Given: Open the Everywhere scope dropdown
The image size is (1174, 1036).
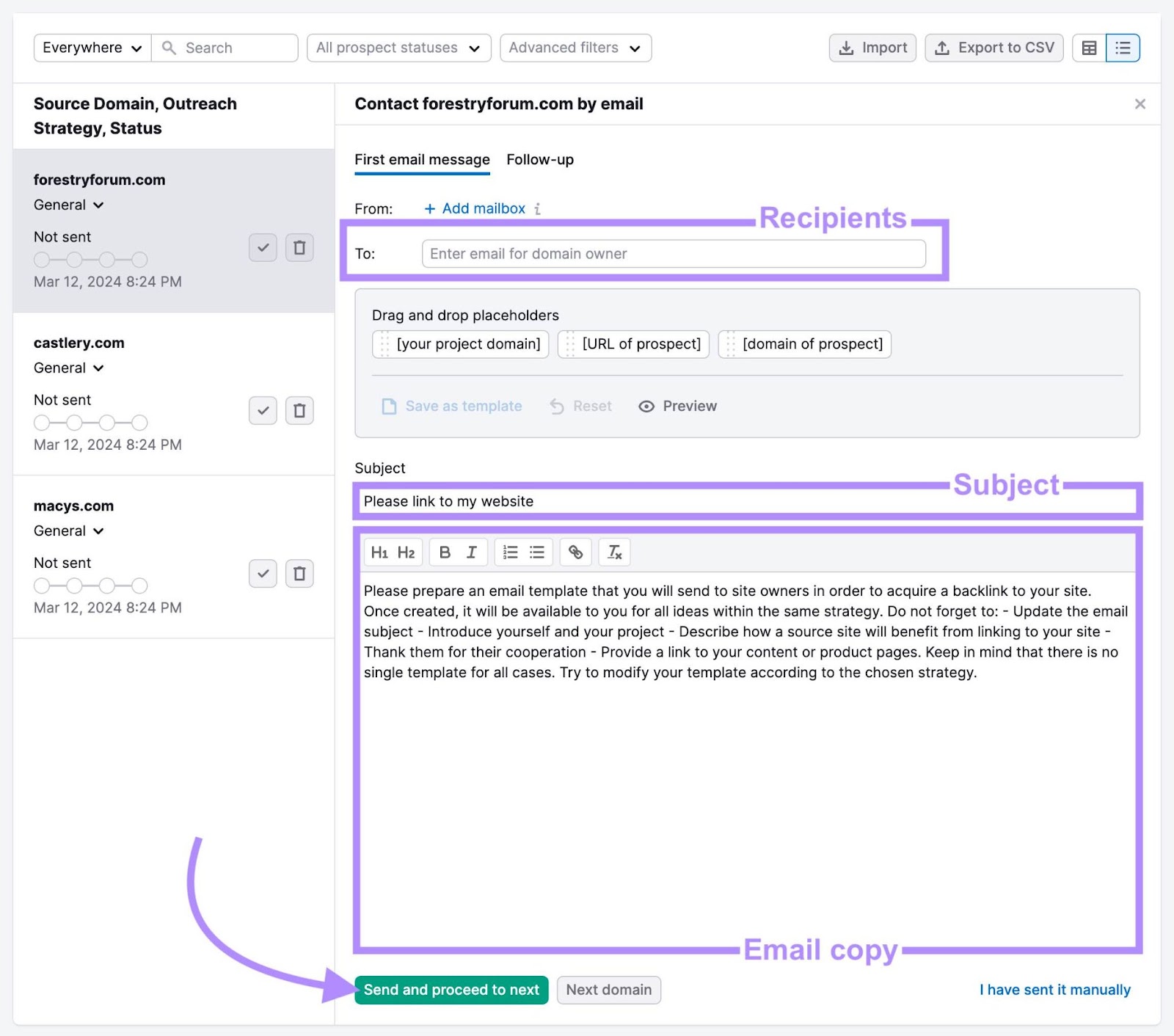Looking at the screenshot, I should coord(91,47).
